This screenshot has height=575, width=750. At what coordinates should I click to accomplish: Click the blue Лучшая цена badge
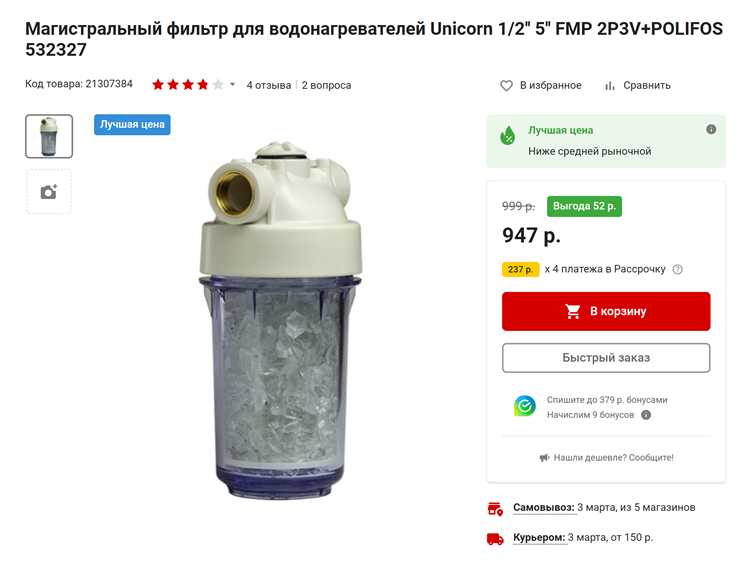tap(132, 124)
